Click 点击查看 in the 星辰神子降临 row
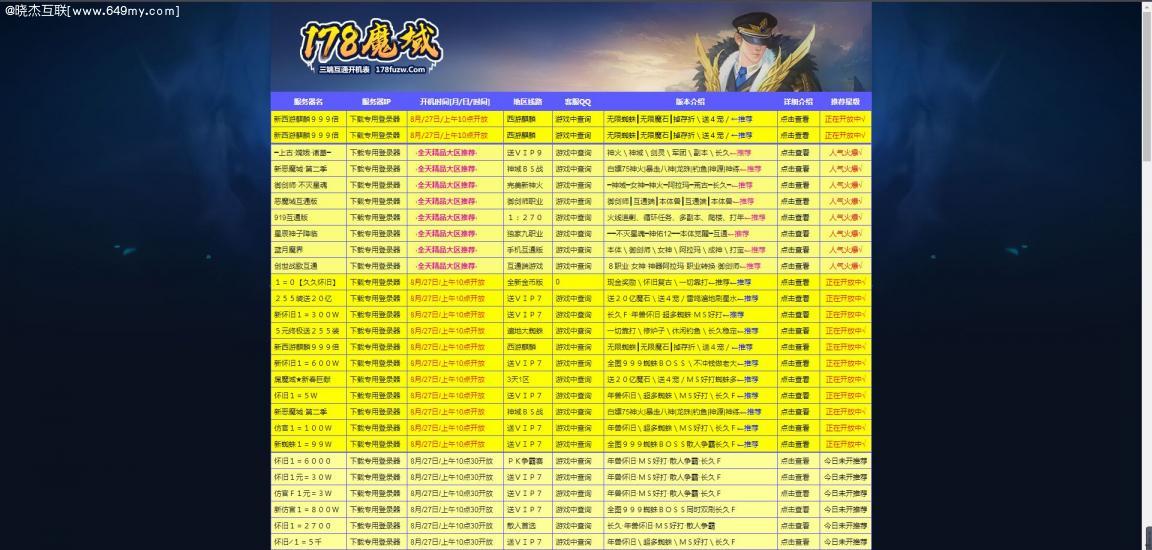Viewport: 1152px width, 550px height. 795,234
